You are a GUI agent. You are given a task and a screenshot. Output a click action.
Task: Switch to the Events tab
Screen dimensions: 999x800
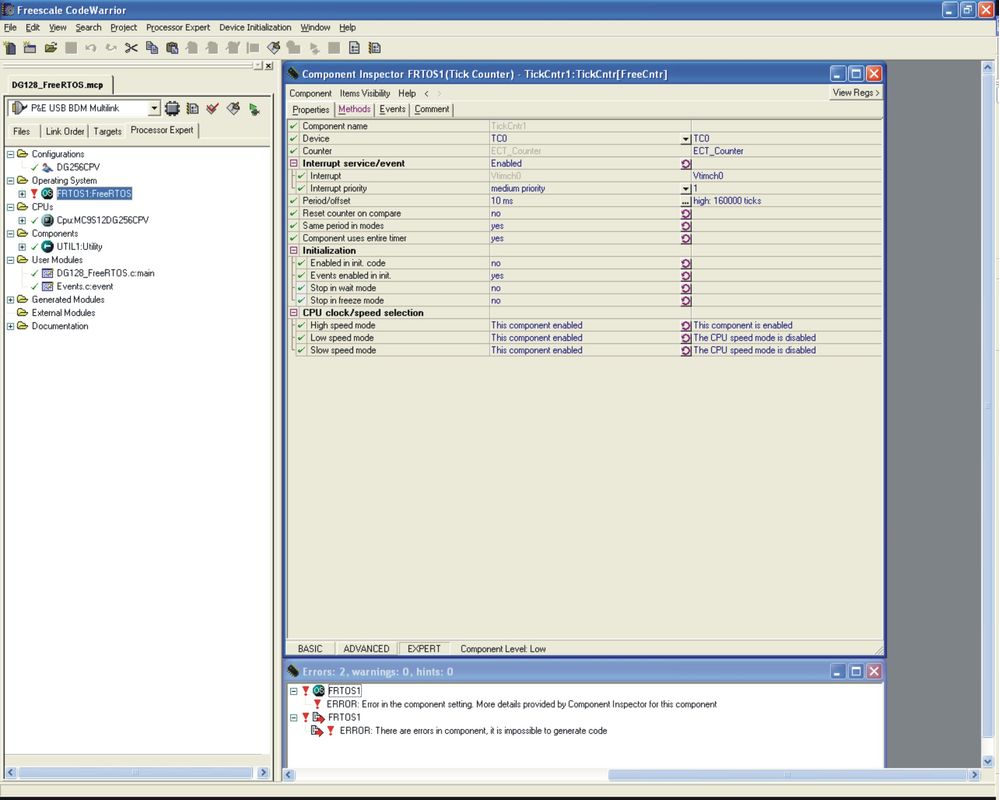pos(392,109)
